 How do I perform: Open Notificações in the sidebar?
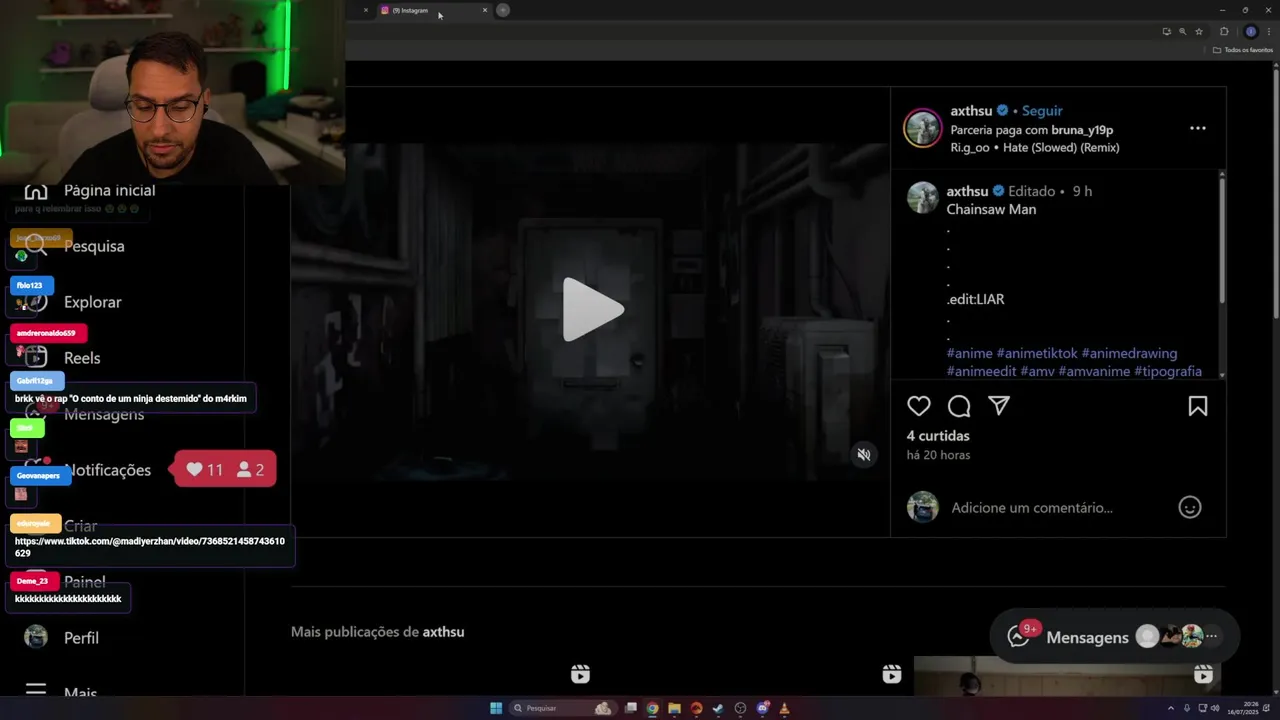click(x=90, y=470)
